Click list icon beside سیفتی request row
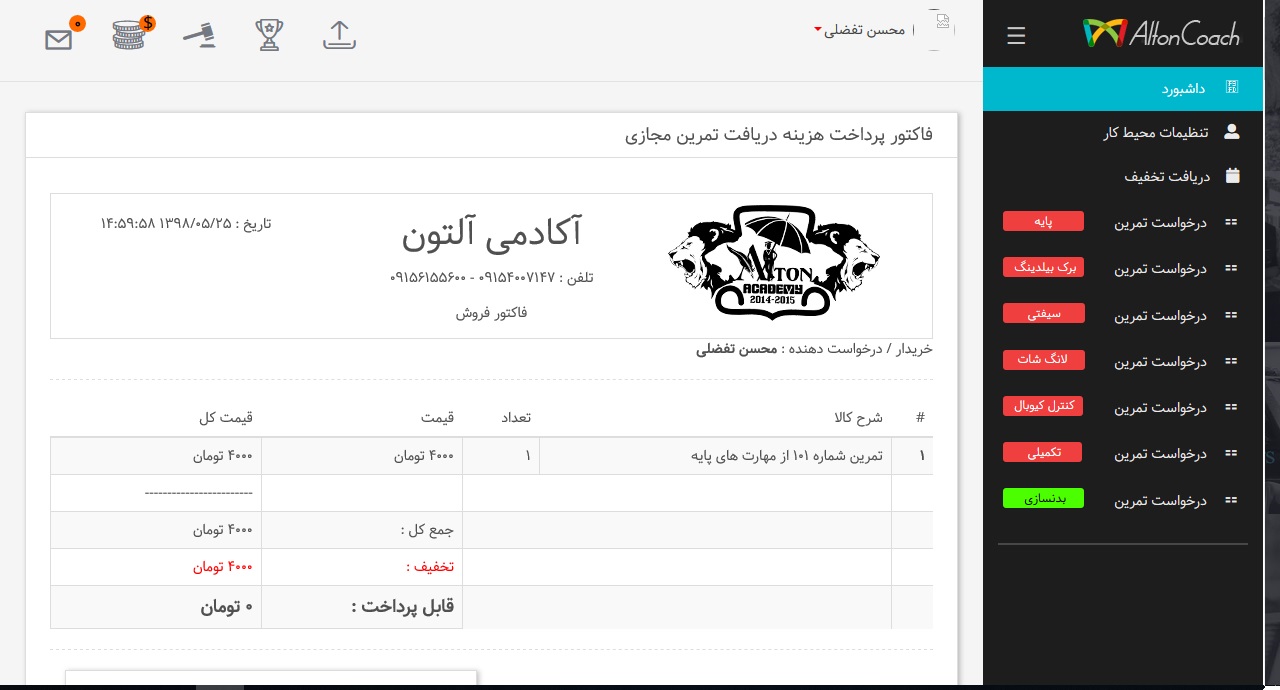 pyautogui.click(x=1232, y=315)
